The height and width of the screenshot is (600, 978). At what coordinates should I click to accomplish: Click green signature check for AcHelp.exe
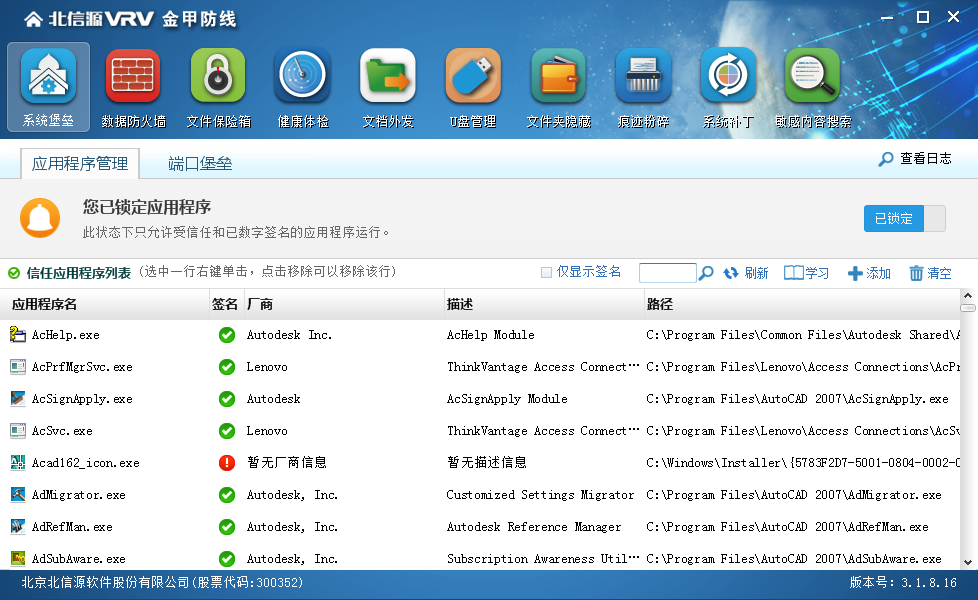pos(227,335)
